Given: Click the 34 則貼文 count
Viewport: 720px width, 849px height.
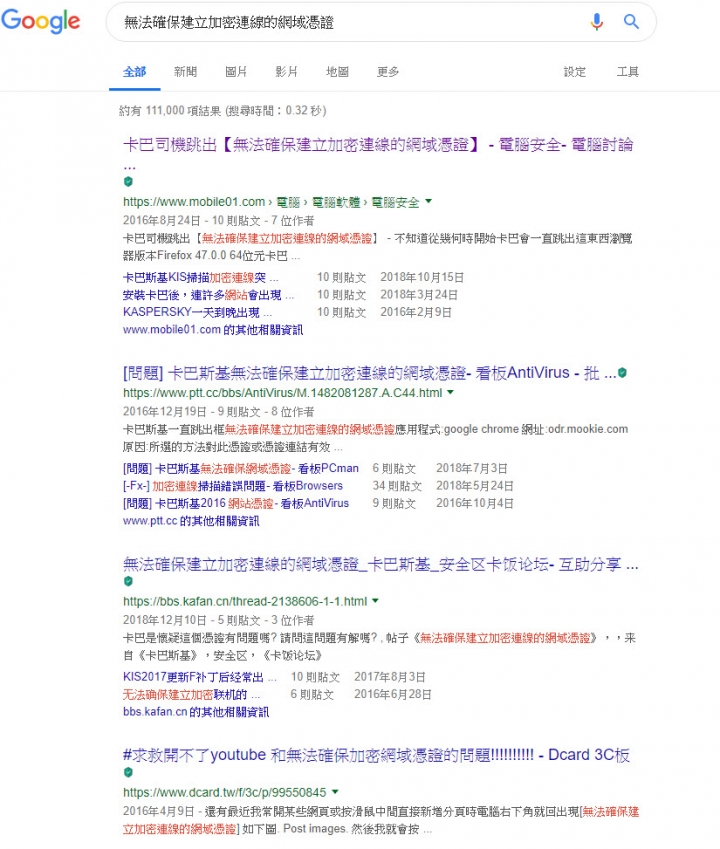Looking at the screenshot, I should tap(397, 486).
